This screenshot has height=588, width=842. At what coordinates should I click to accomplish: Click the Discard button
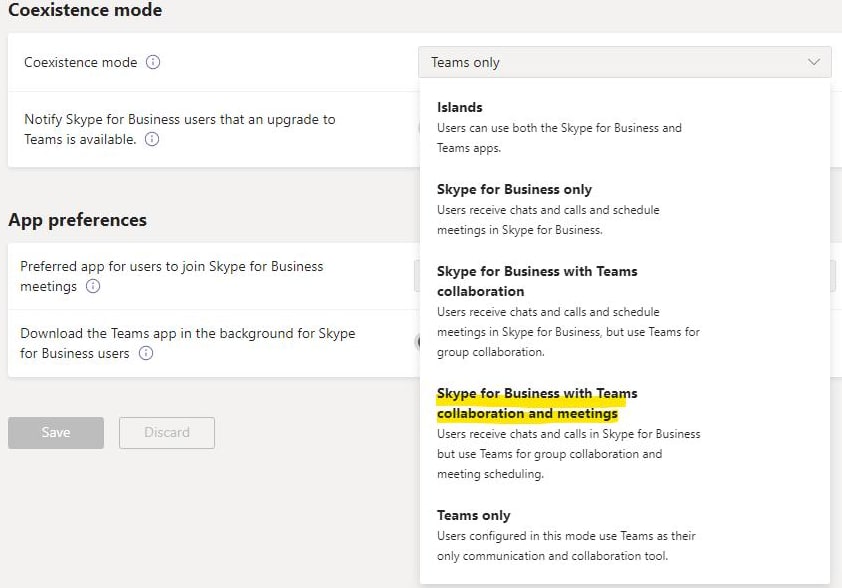pos(167,433)
